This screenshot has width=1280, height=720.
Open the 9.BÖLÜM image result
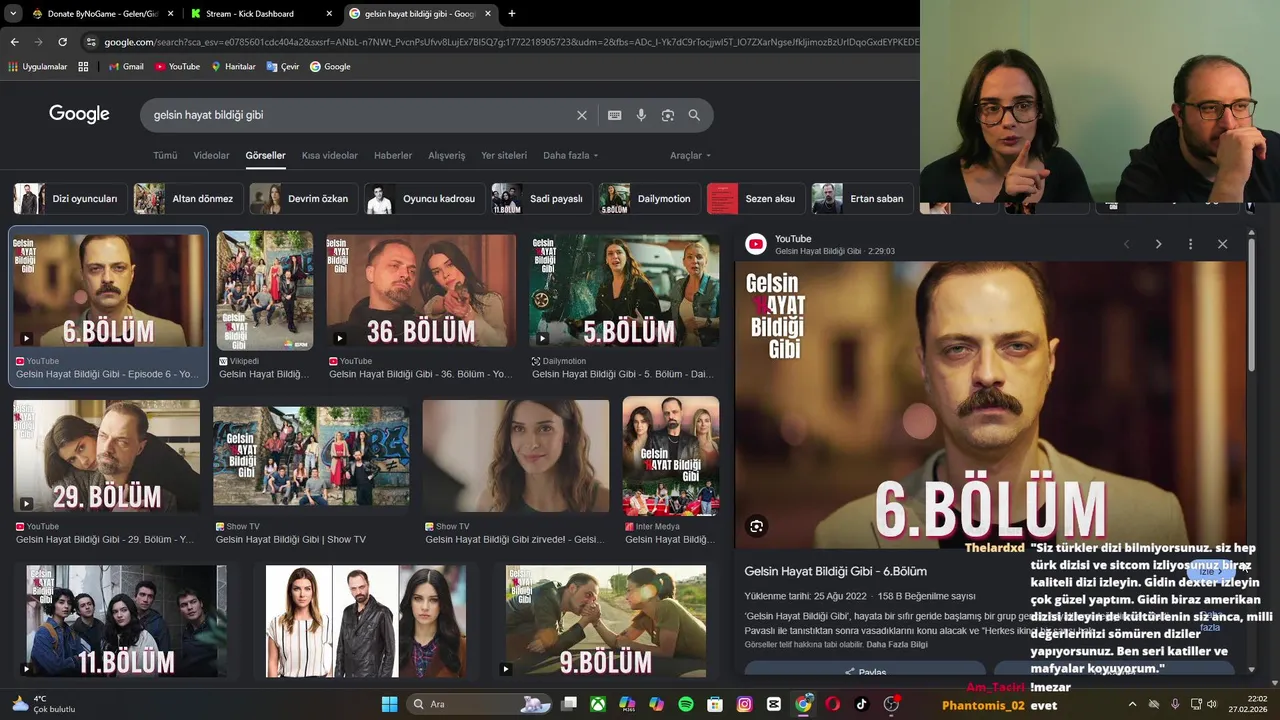(x=605, y=621)
